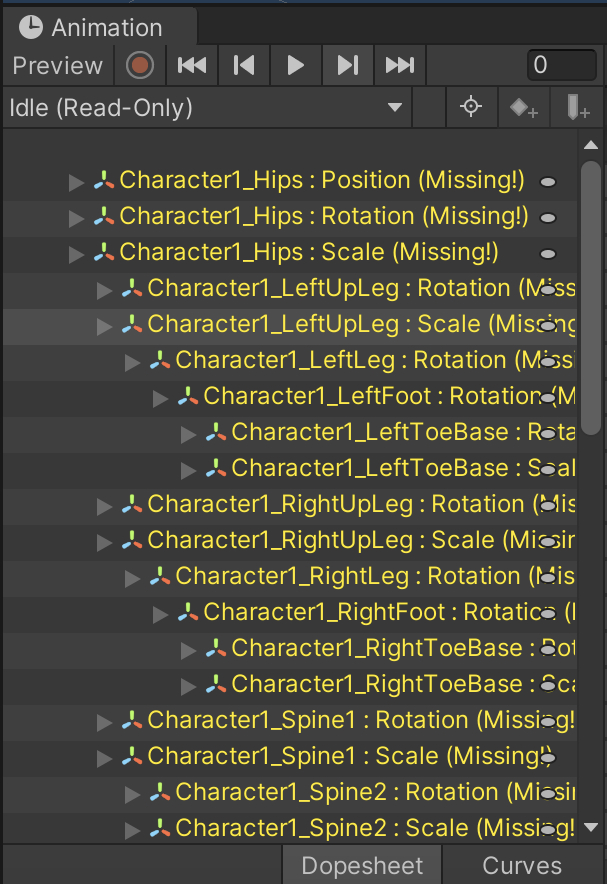Go to previous keyframe
The width and height of the screenshot is (607, 884).
pos(243,66)
